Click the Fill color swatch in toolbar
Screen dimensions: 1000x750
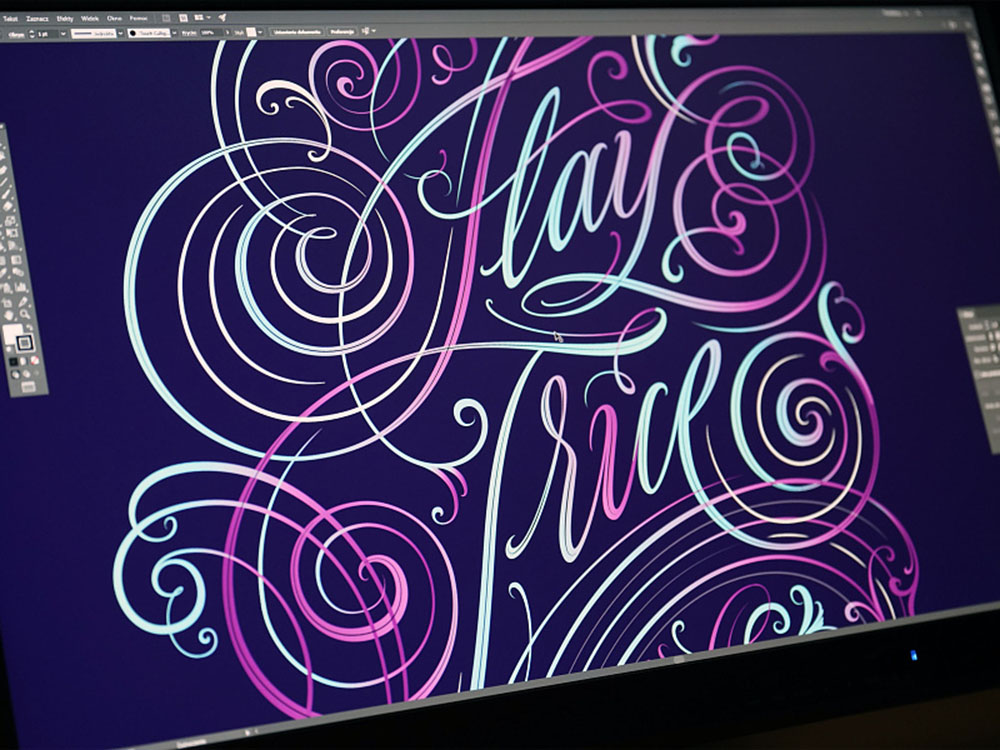[x=13, y=334]
